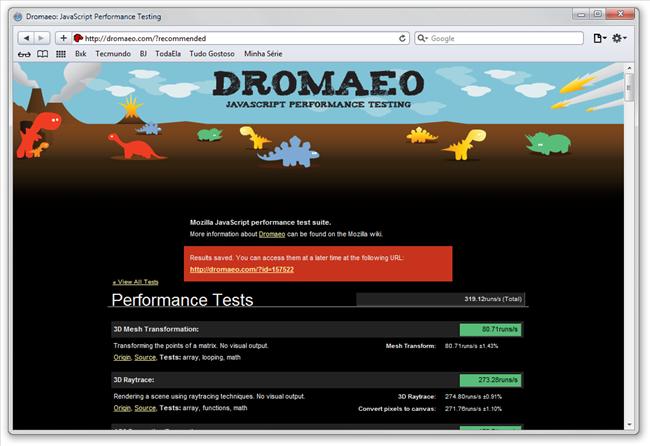Screen dimensions: 650x446
Task: Click the scrollbar down arrow
Action: tap(629, 424)
